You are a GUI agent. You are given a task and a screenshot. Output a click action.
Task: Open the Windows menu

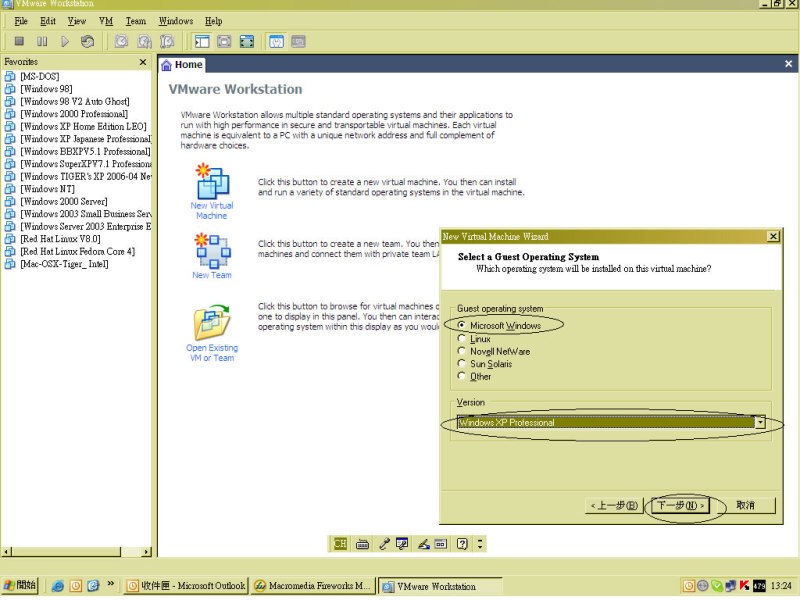[176, 21]
